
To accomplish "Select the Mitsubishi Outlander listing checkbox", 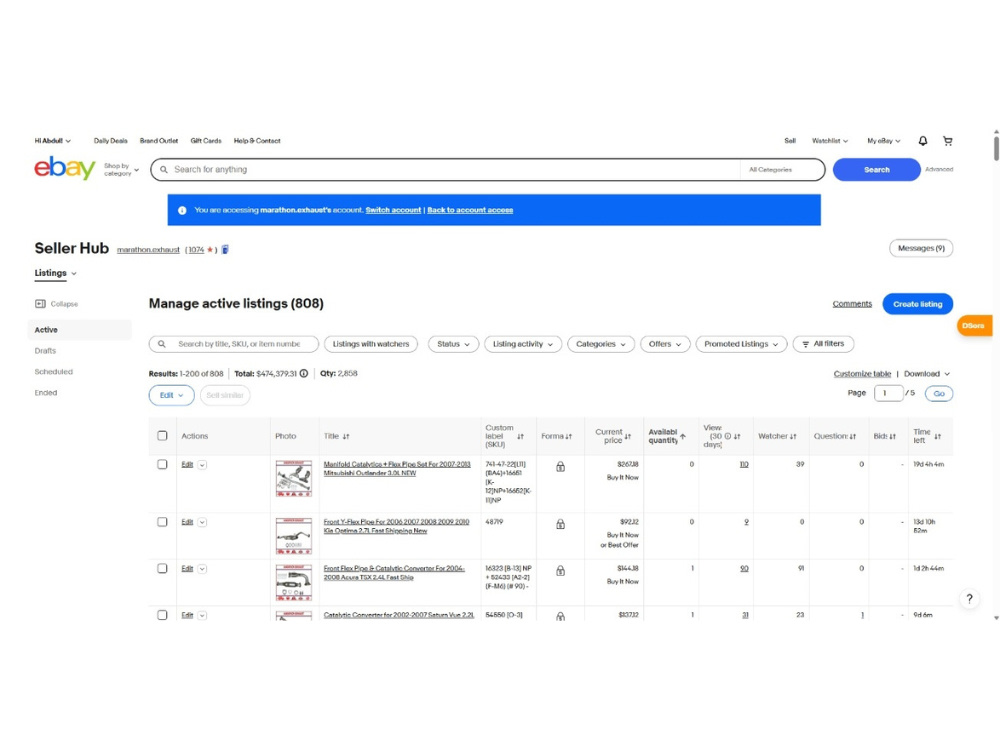I will [162, 464].
